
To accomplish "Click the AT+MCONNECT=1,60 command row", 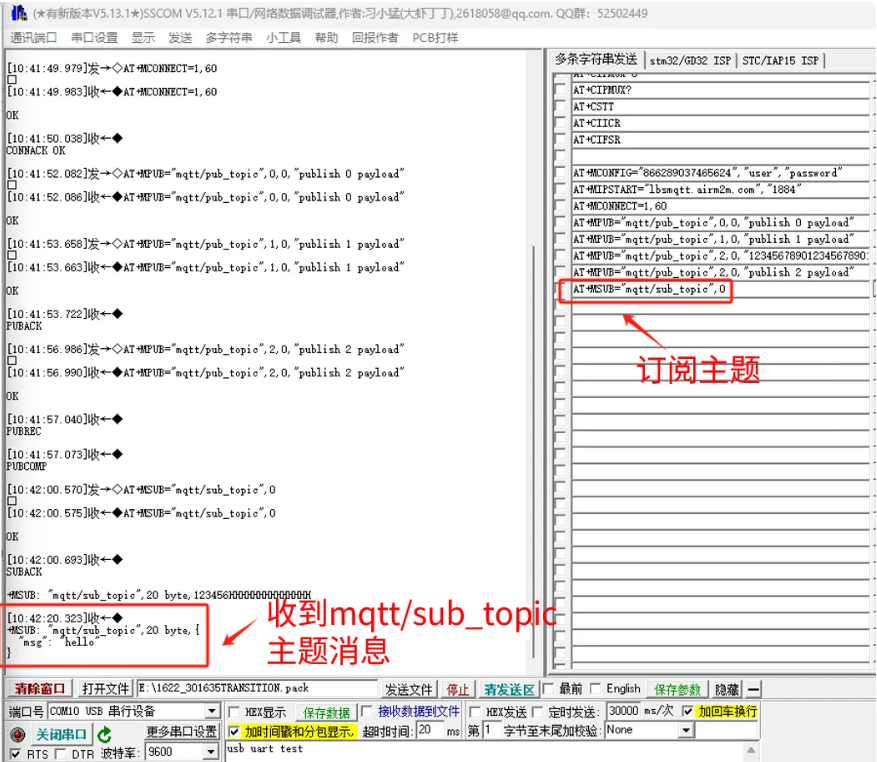I will pos(720,206).
